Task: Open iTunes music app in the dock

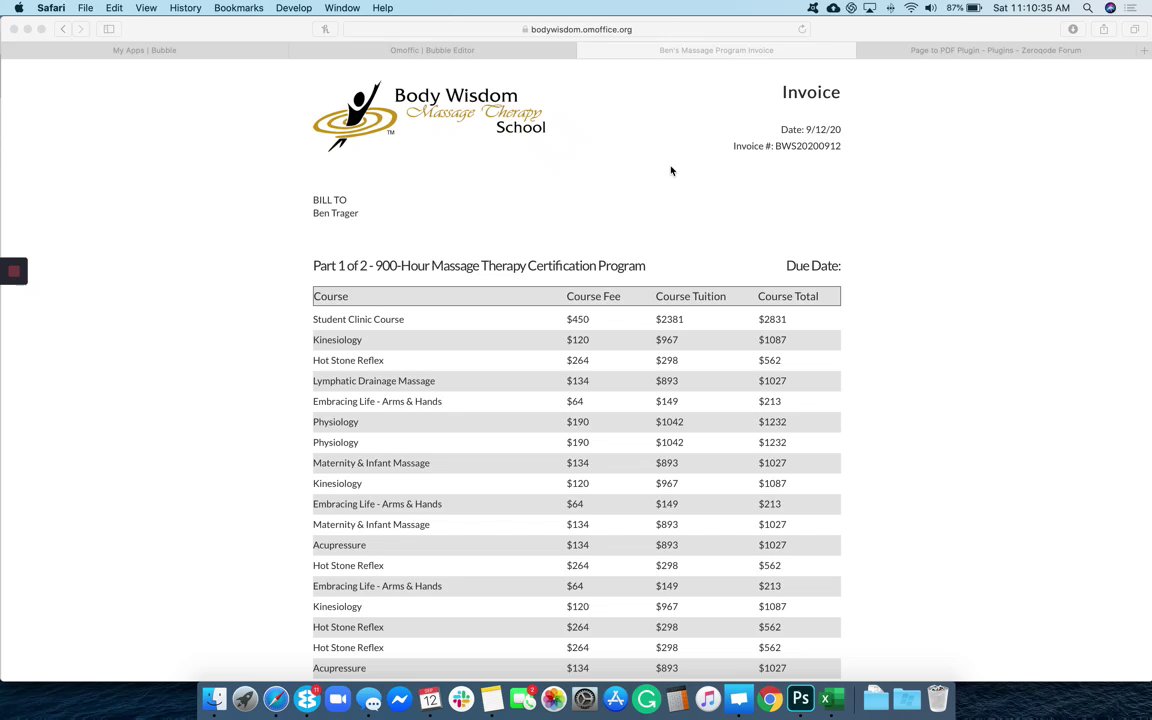Action: tap(708, 699)
